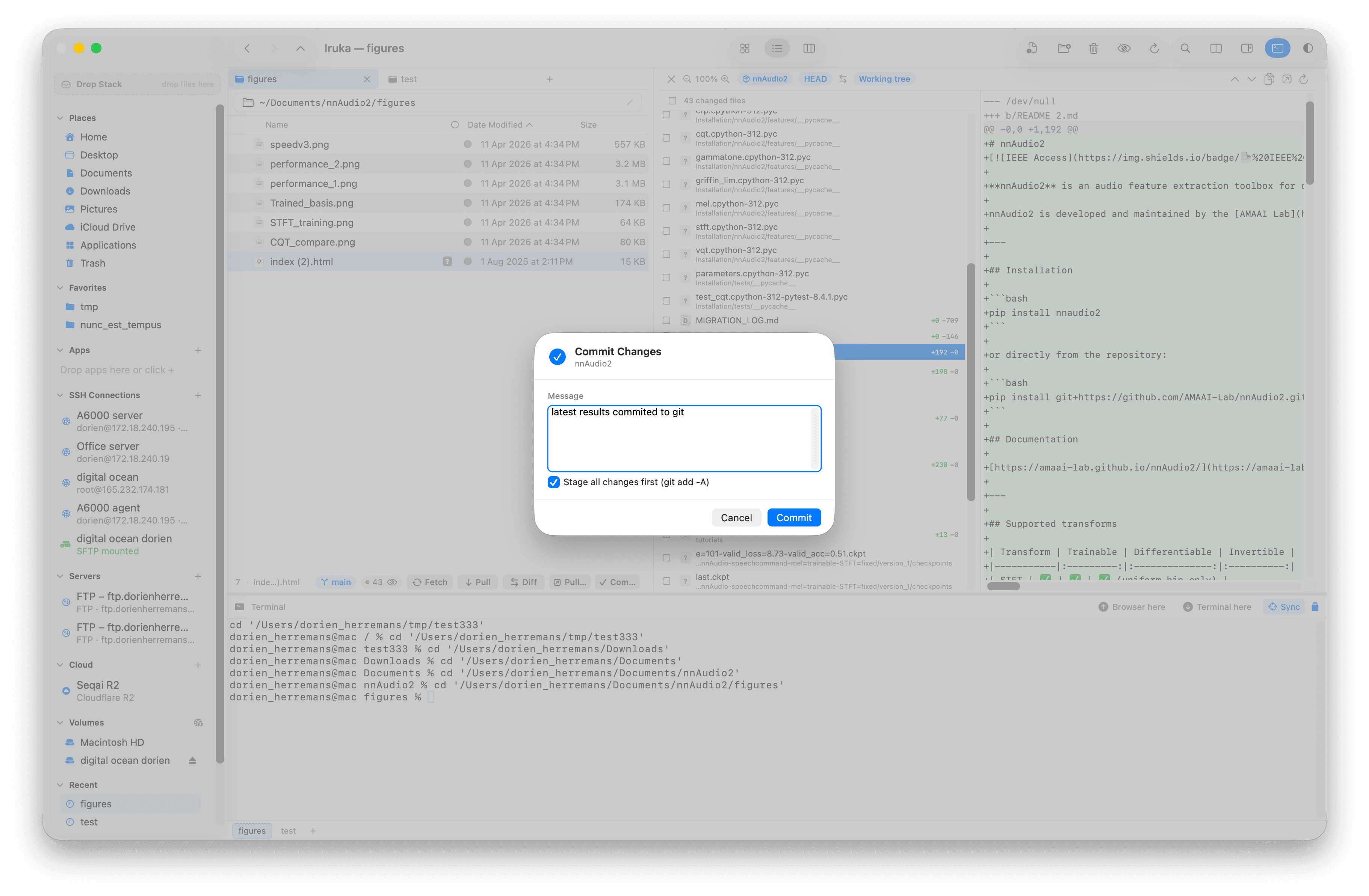
Task: Switch to icon grid view
Action: pyautogui.click(x=744, y=48)
